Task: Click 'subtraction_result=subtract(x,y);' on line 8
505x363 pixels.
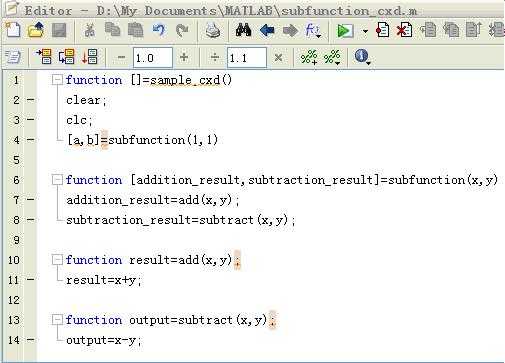Action: tap(181, 220)
